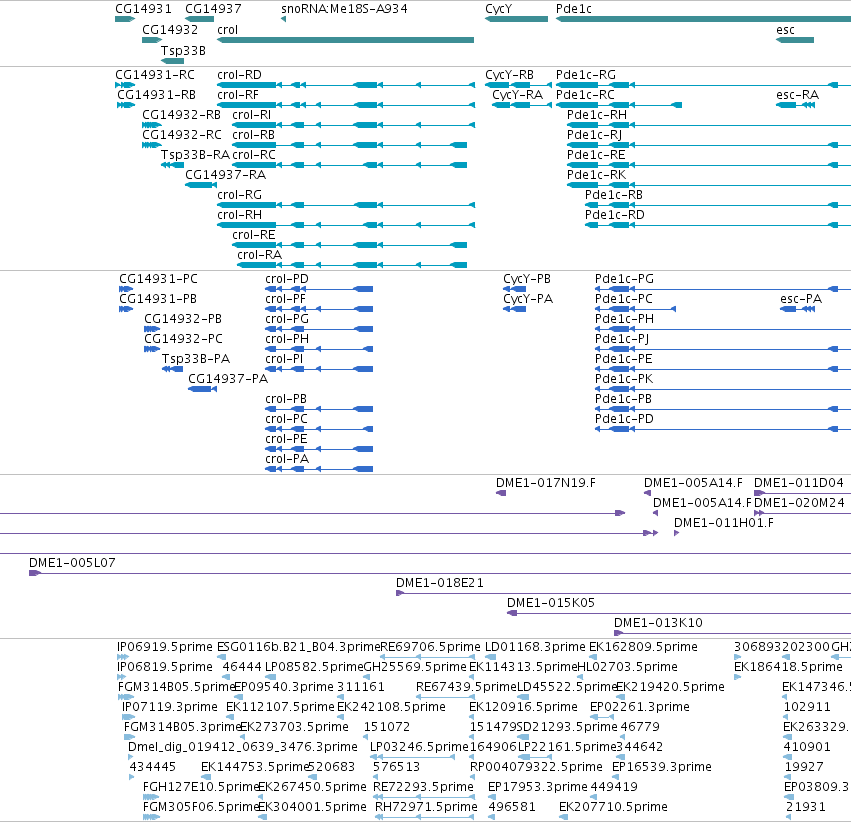This screenshot has width=851, height=822.
Task: Click the Tsp33B gene label
Action: 183,50
